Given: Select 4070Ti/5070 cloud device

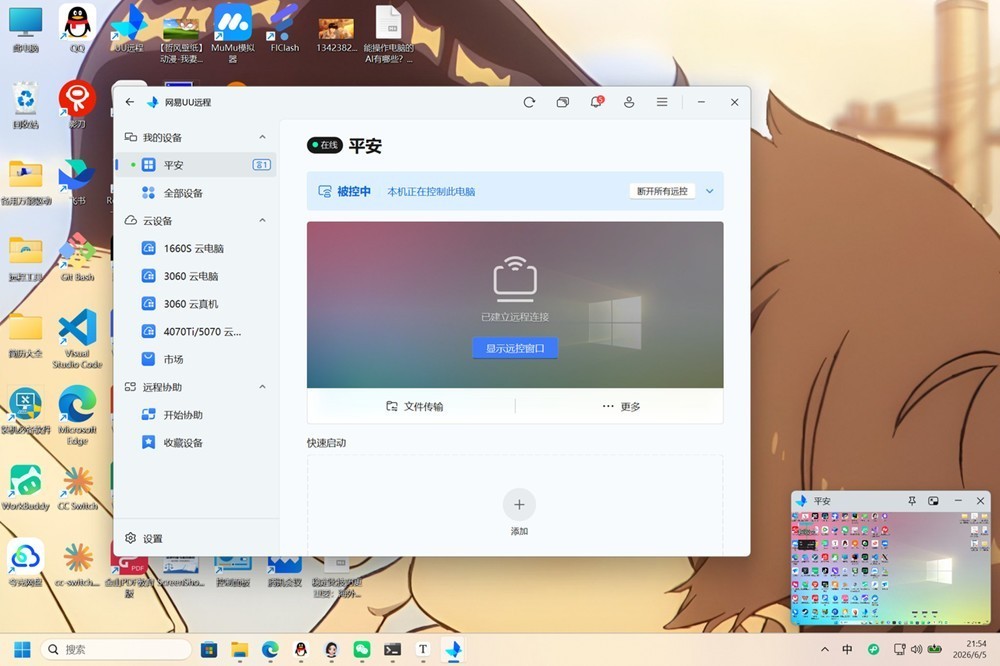Looking at the screenshot, I should (196, 332).
